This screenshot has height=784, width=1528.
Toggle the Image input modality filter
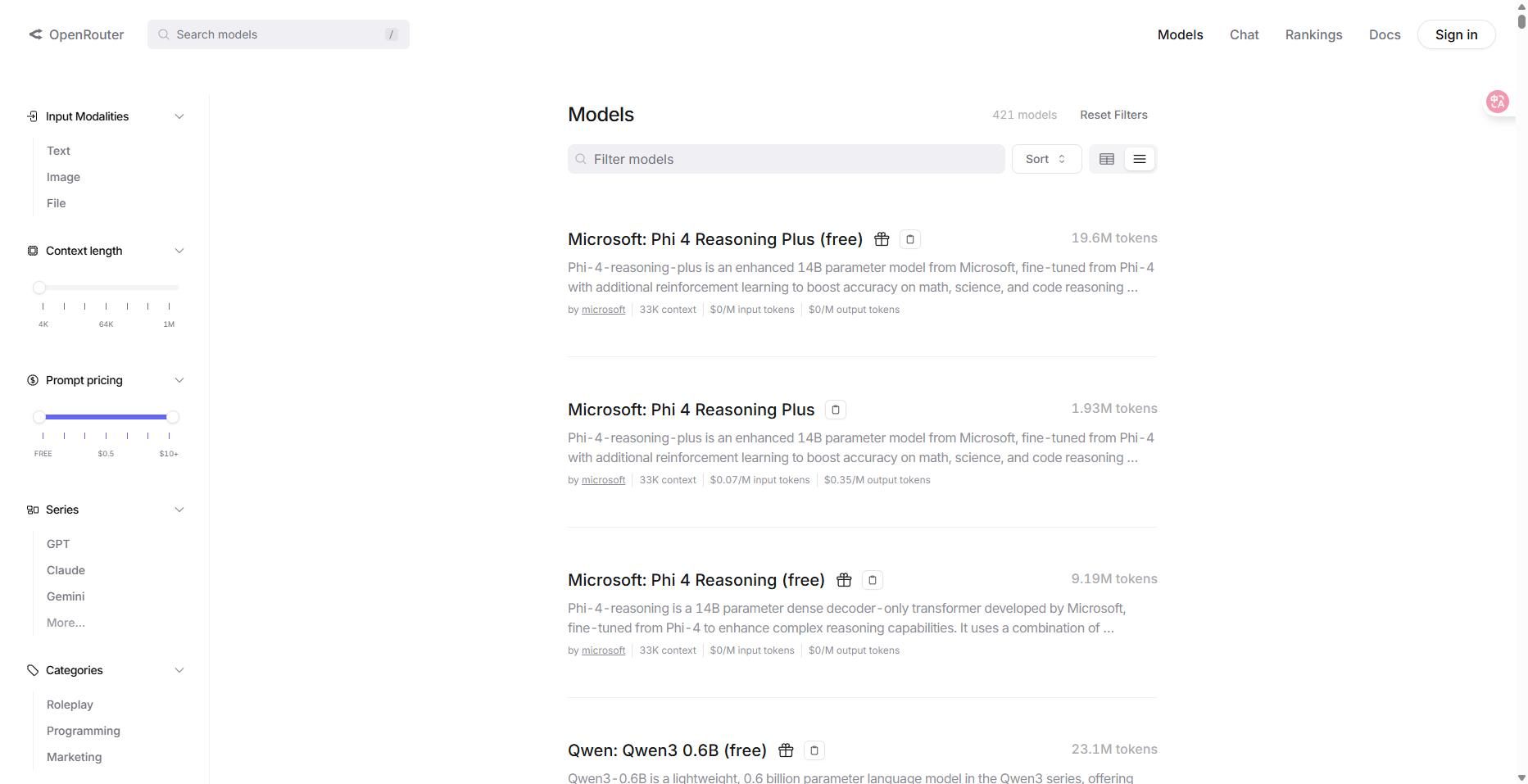63,177
